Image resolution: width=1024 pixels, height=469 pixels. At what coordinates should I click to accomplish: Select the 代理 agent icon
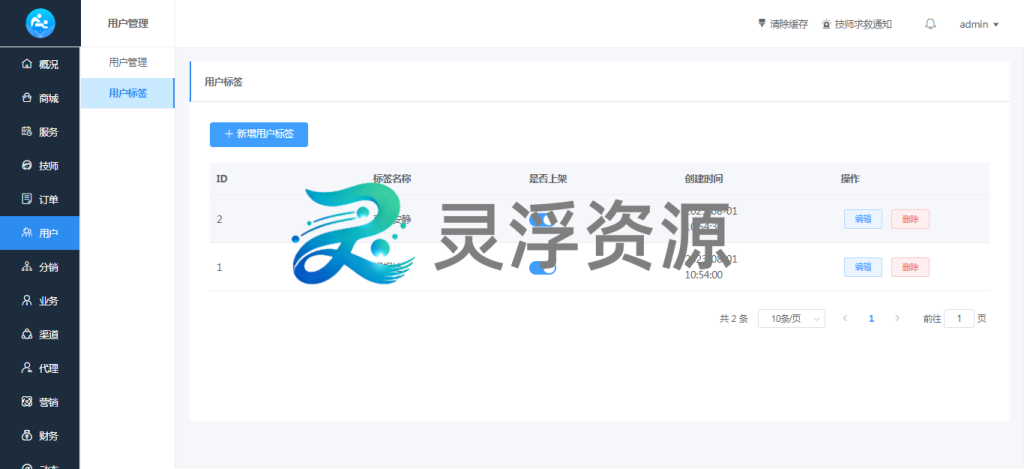click(x=27, y=368)
